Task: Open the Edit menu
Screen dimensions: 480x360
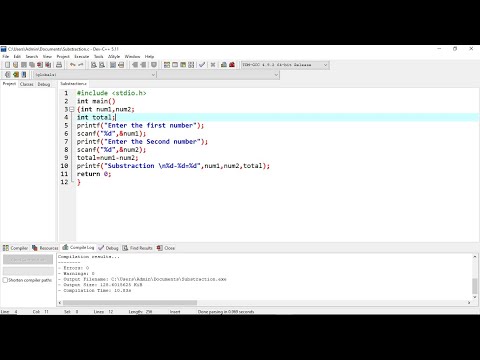Action: pyautogui.click(x=17, y=56)
